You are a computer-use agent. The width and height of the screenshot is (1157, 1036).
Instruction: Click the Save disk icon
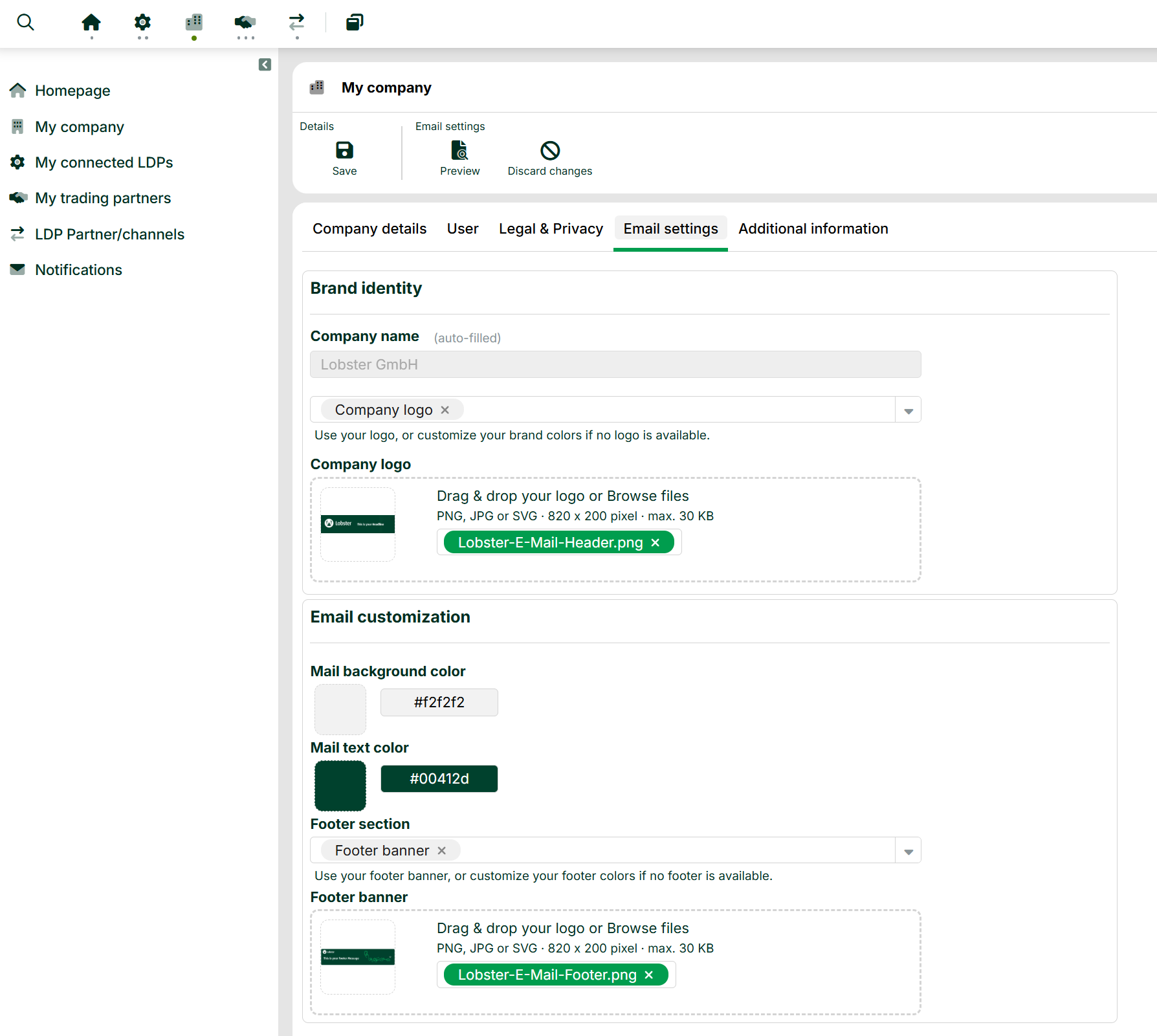344,151
